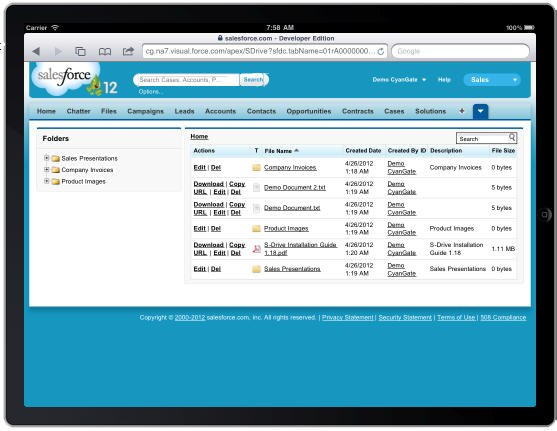Open the Cases tab

click(x=394, y=111)
